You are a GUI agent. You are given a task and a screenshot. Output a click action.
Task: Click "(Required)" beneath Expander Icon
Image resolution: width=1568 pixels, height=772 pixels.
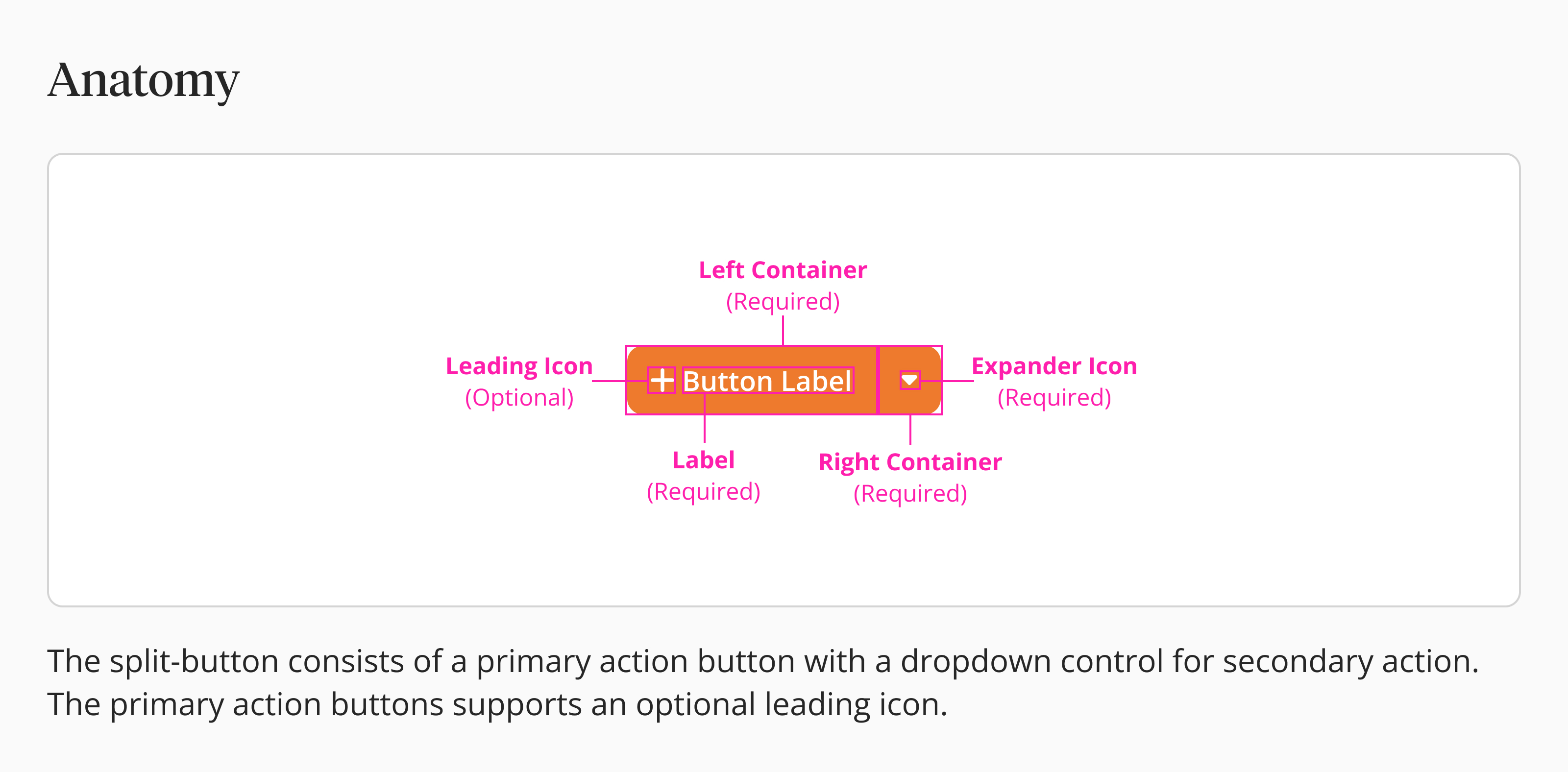point(1053,398)
